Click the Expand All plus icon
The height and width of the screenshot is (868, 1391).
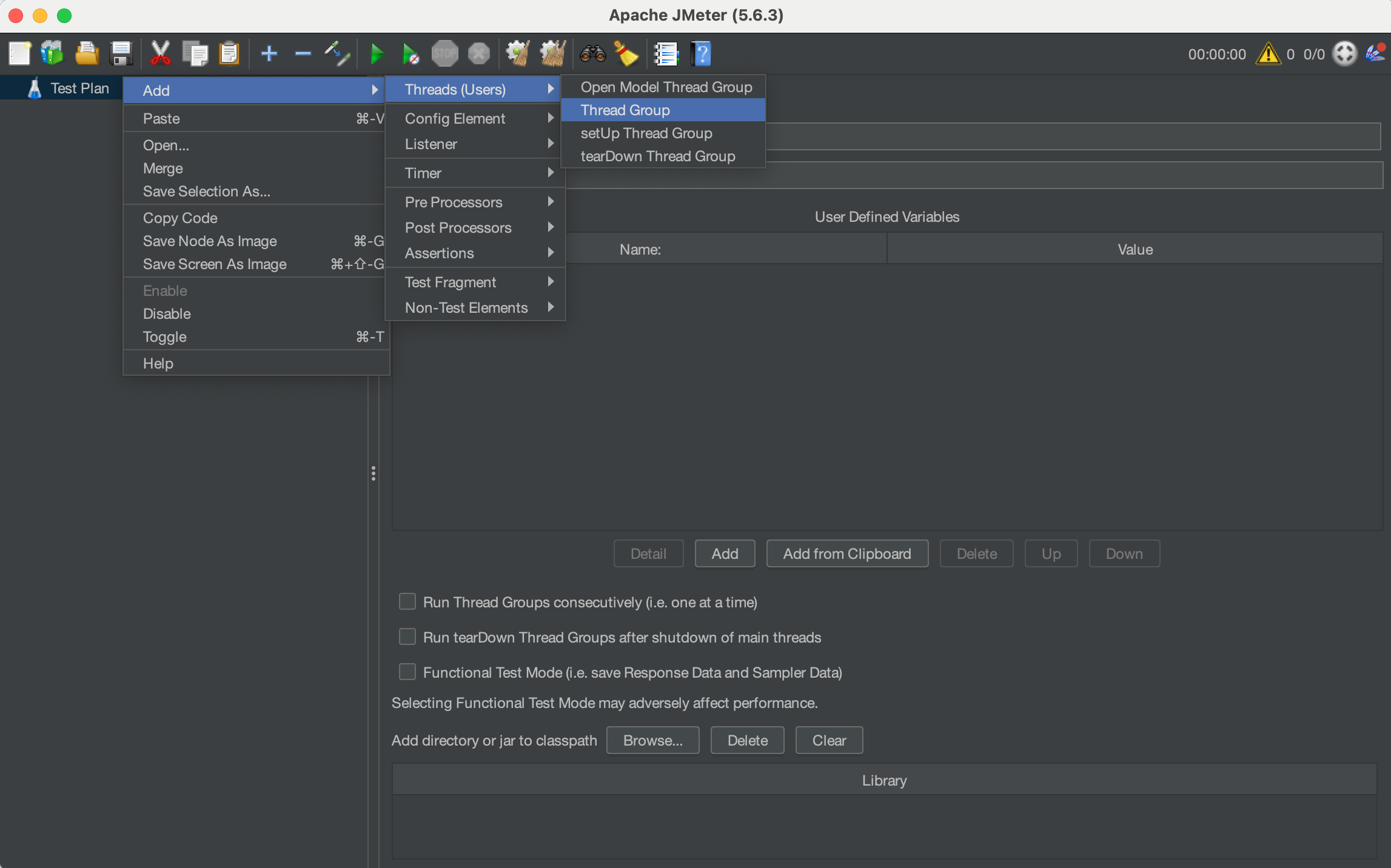click(x=269, y=54)
